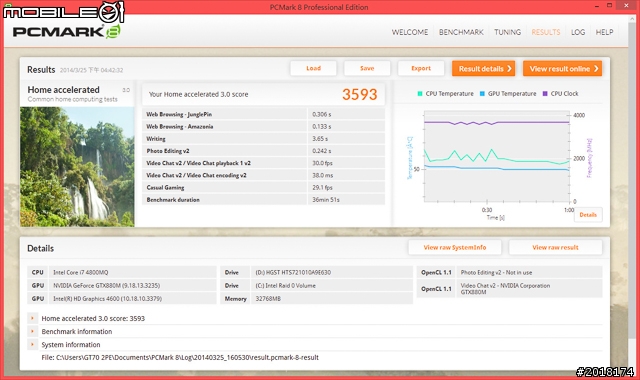Image resolution: width=640 pixels, height=380 pixels.
Task: Open the WELCOME tab
Action: tap(410, 32)
